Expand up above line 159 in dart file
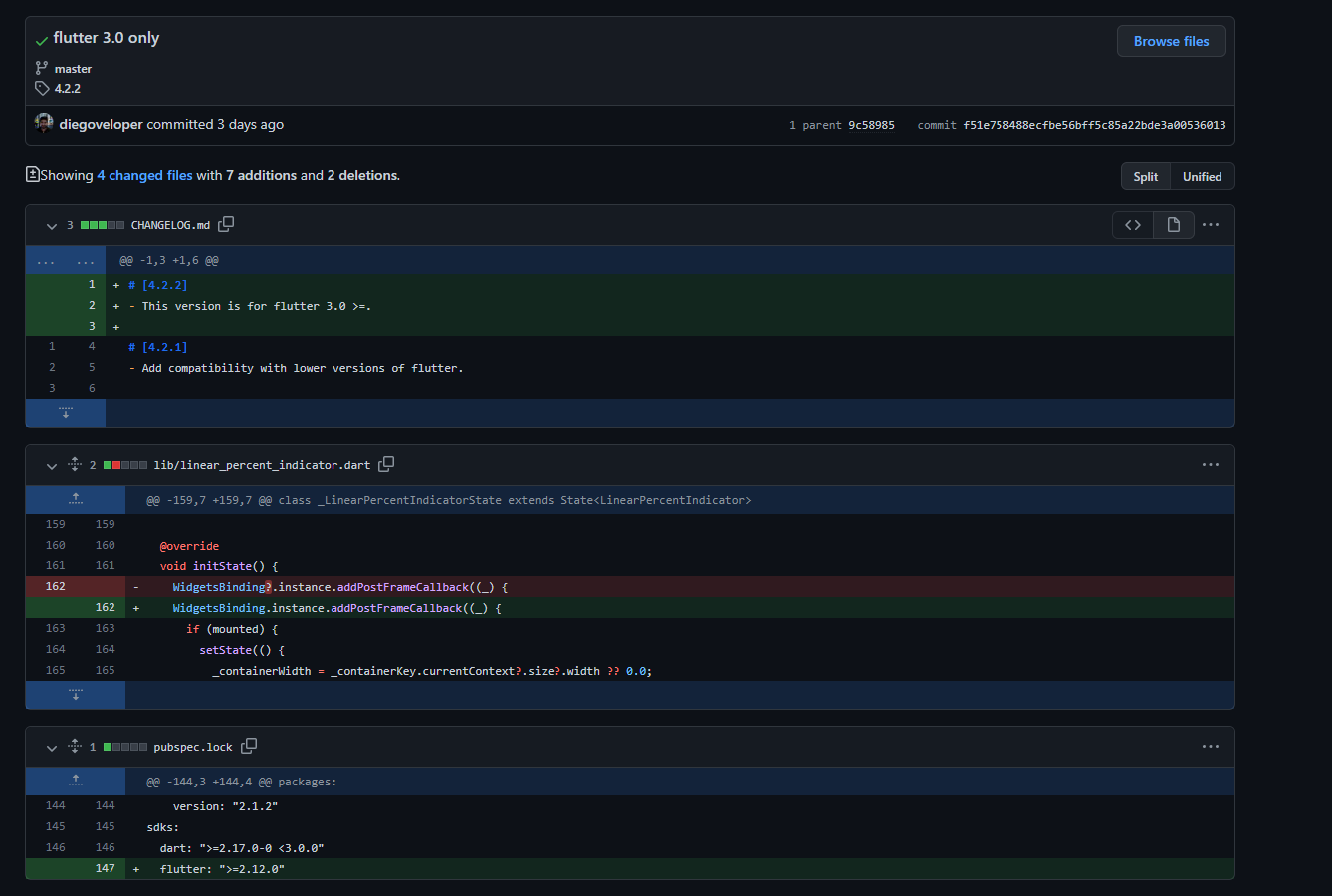This screenshot has height=896, width=1332. (76, 499)
